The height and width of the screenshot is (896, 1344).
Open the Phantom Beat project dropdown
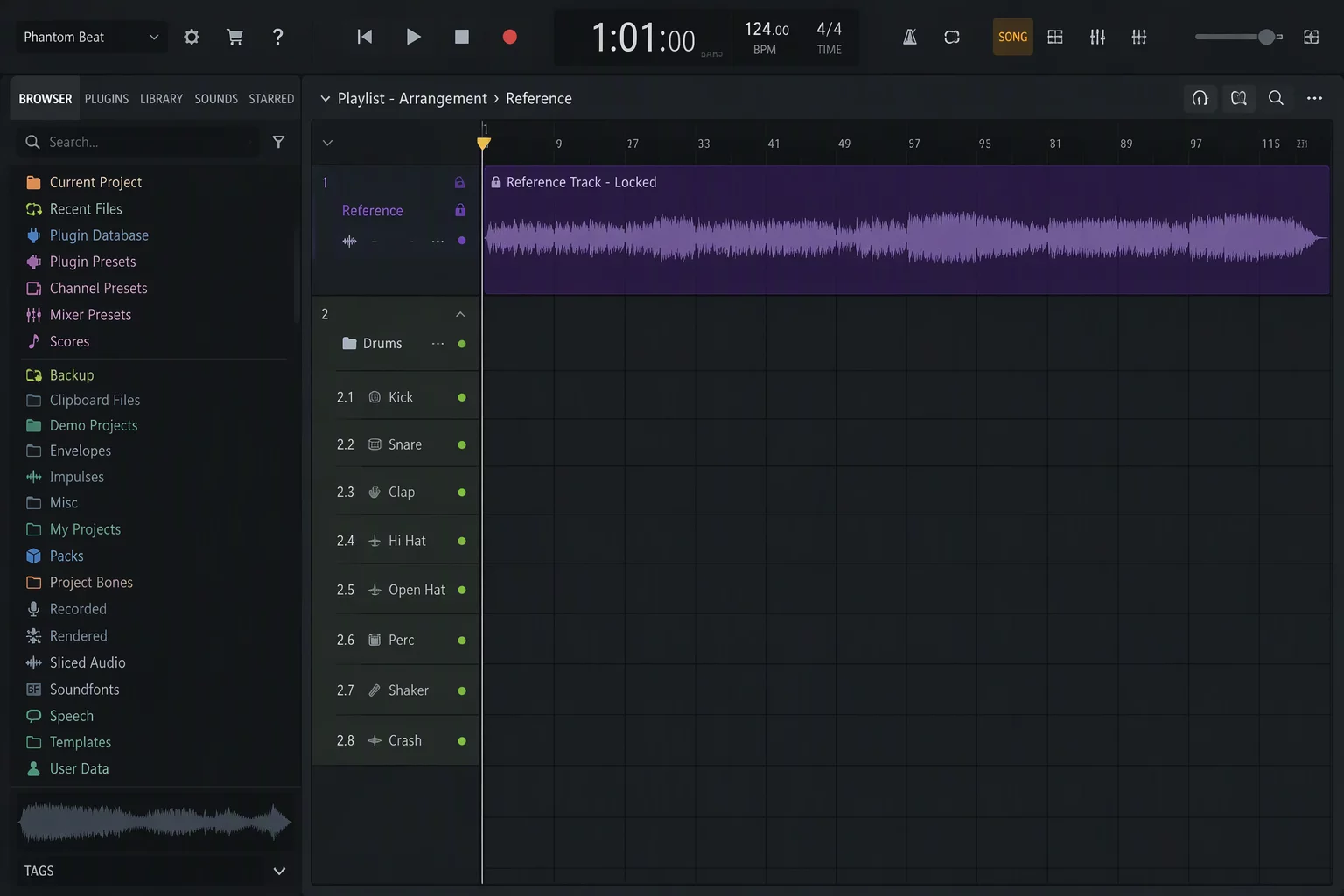91,37
